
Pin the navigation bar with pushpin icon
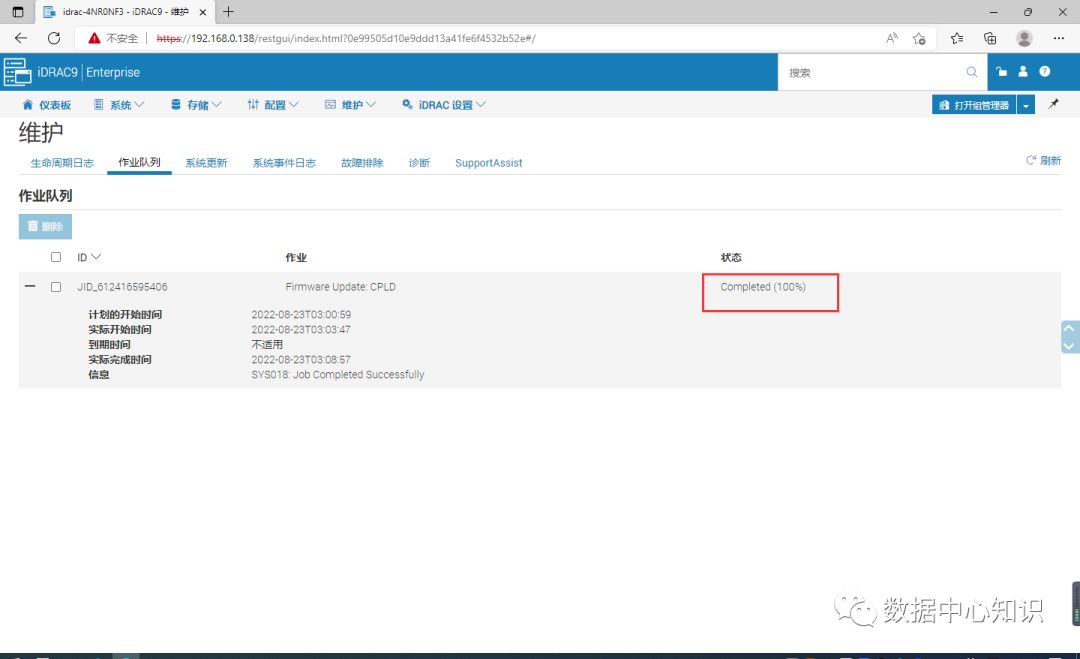(x=1053, y=104)
